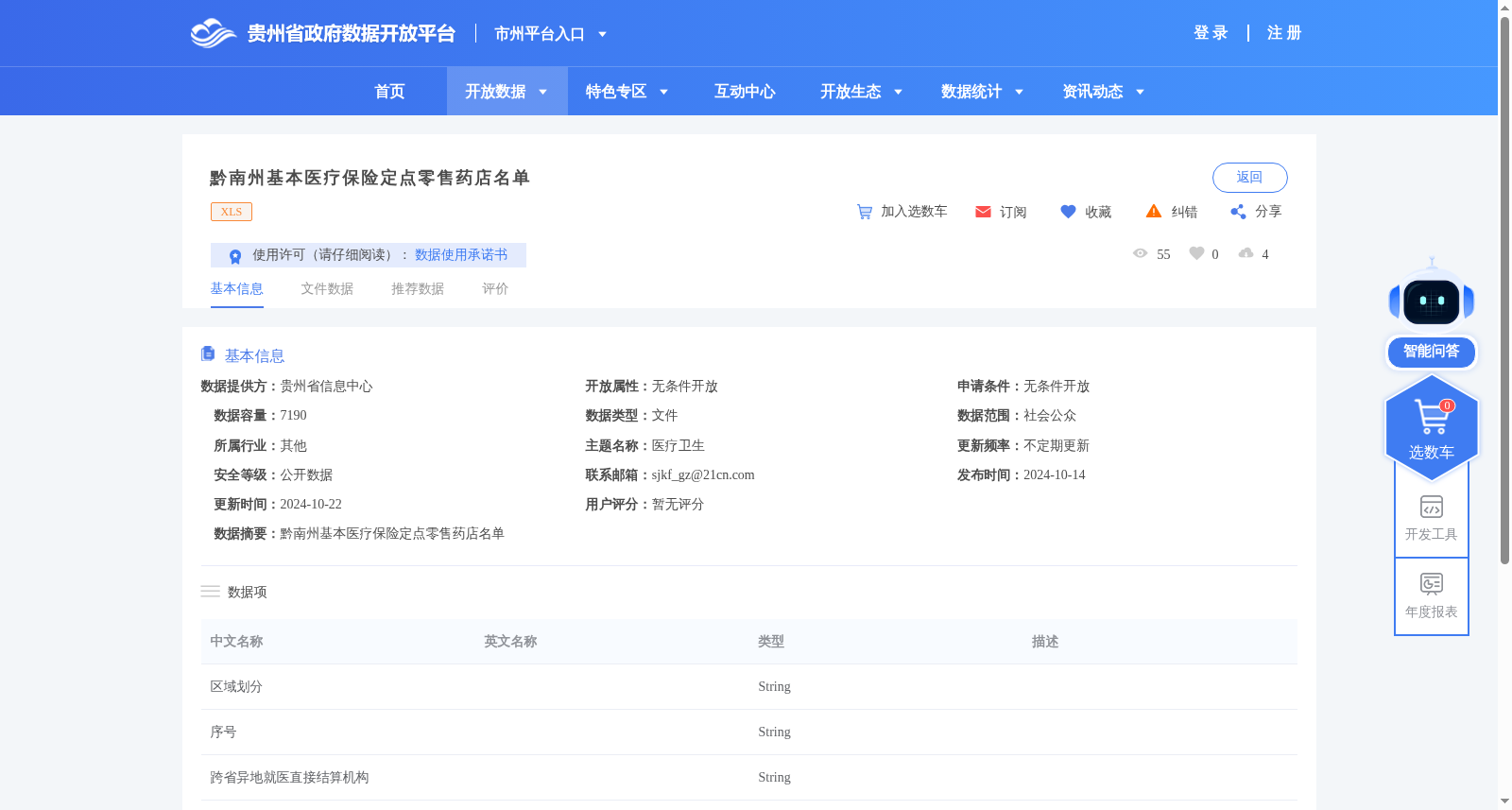Viewport: 1512px width, 810px height.
Task: Click the 注册 link
Action: point(1284,33)
